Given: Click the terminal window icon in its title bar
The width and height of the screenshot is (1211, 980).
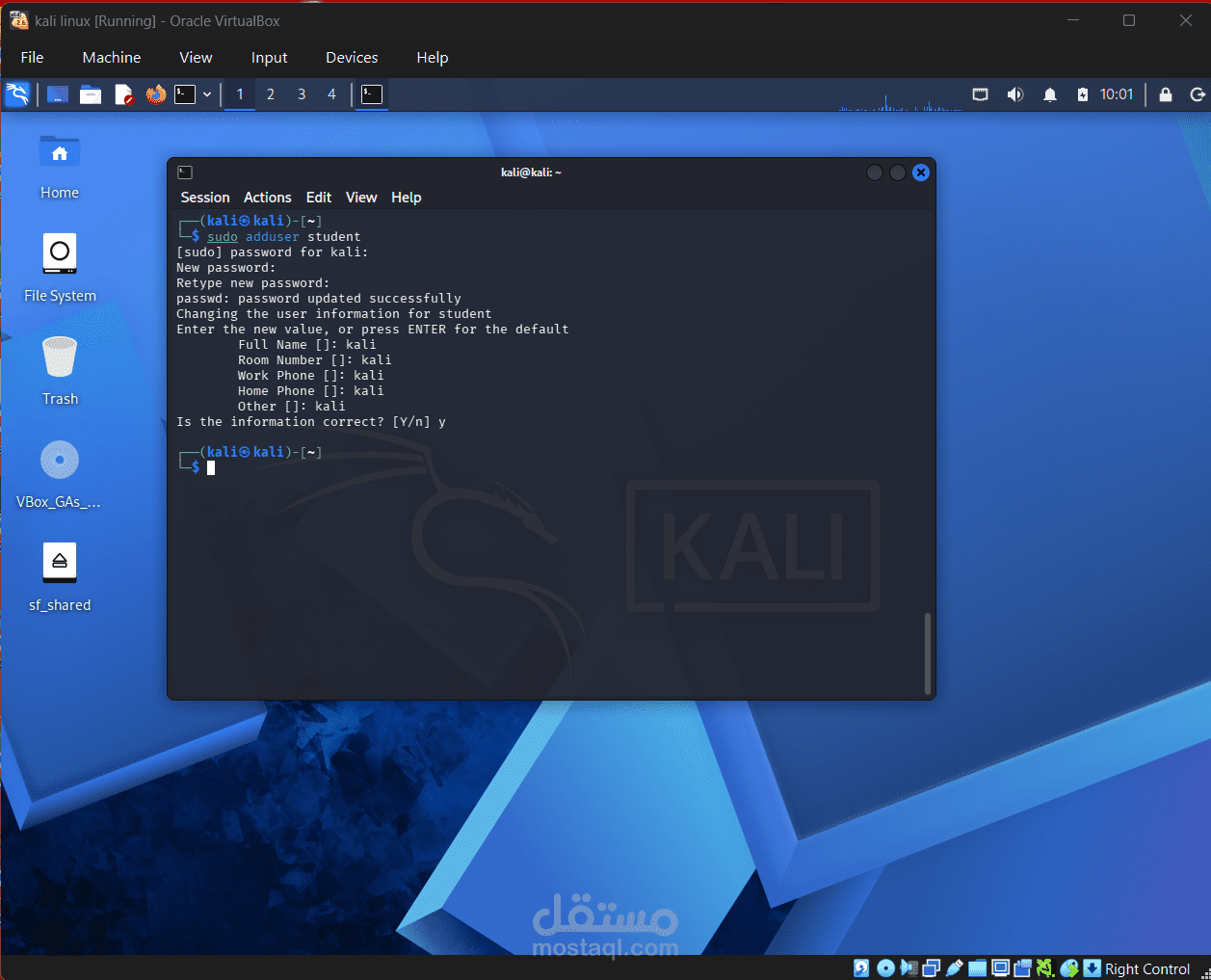Looking at the screenshot, I should pos(185,172).
